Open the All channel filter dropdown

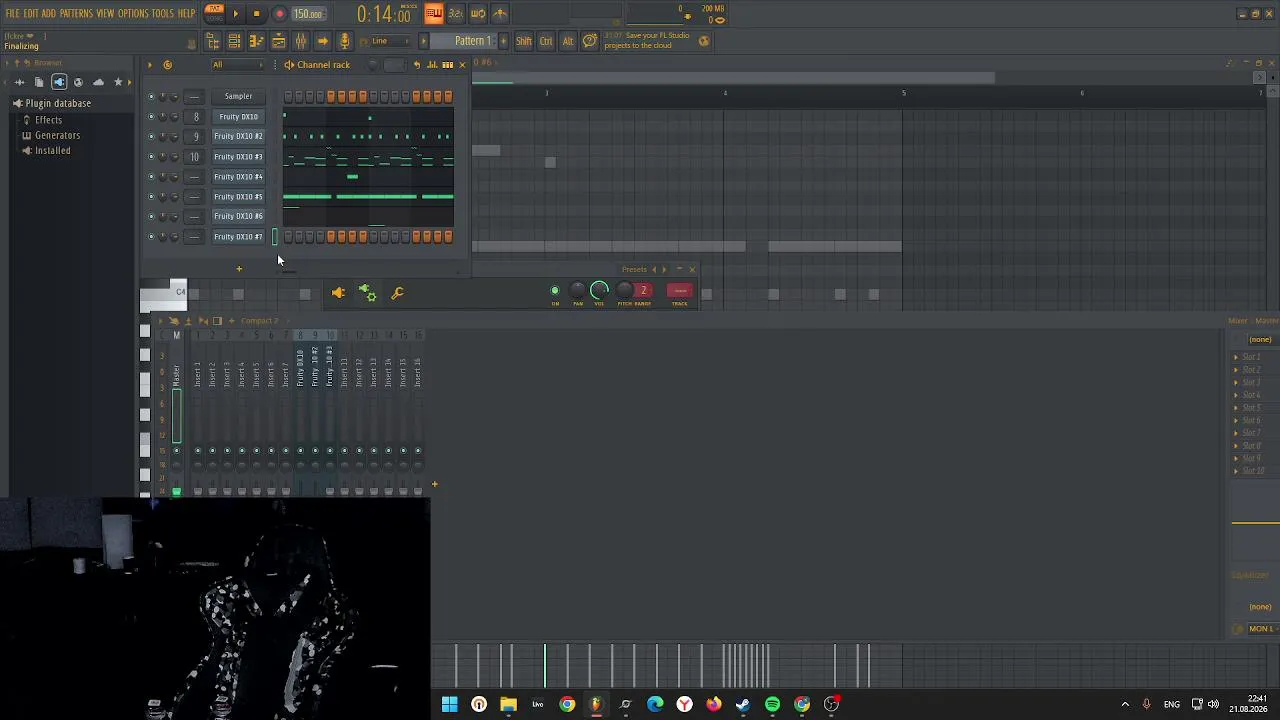coord(237,65)
